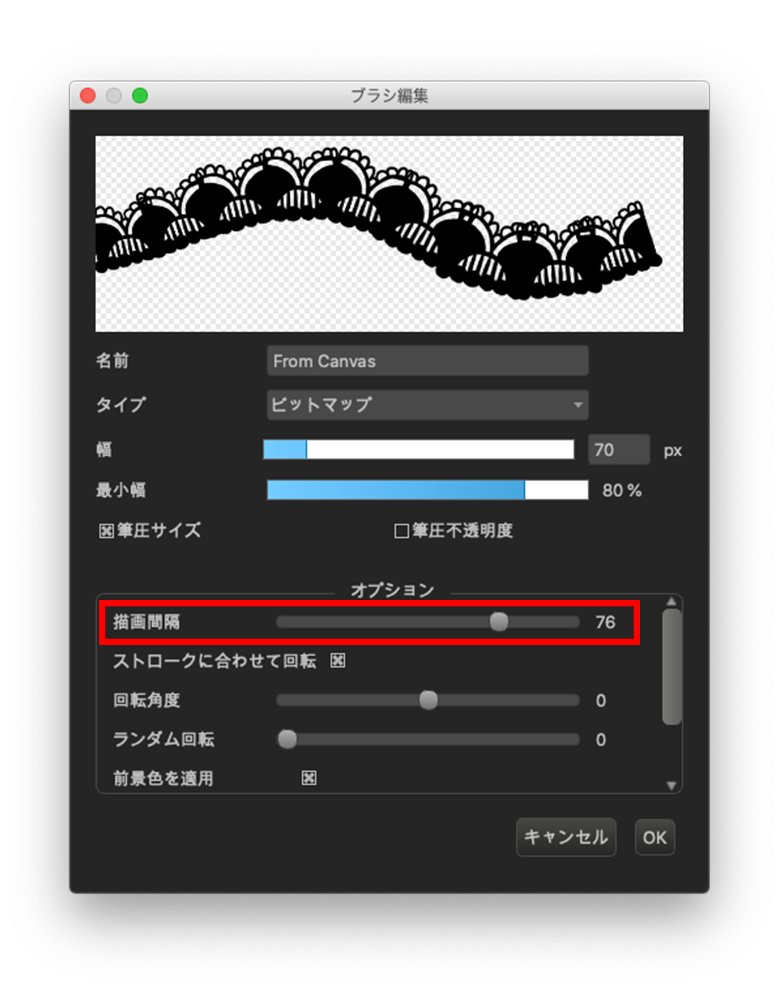
Task: Click the lace brush preview image
Action: pyautogui.click(x=389, y=233)
